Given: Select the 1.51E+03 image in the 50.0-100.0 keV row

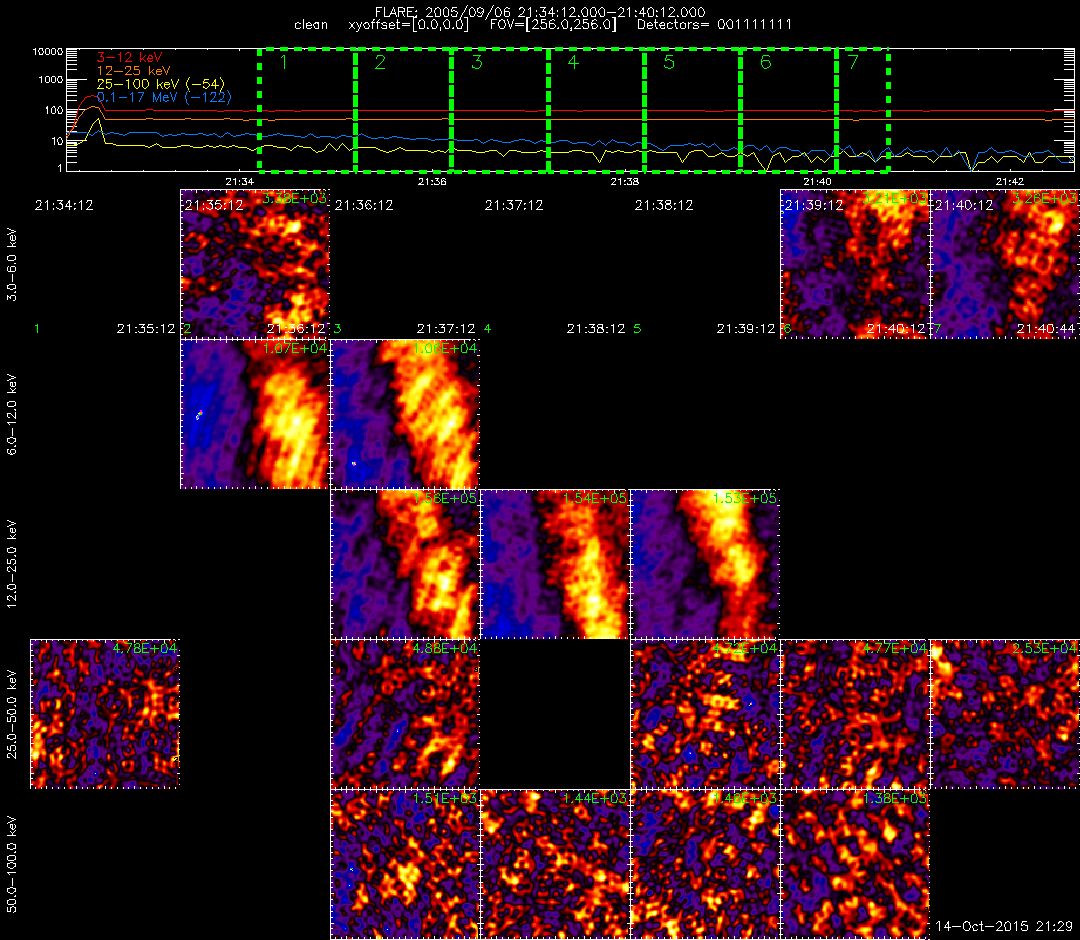Looking at the screenshot, I should (405, 864).
